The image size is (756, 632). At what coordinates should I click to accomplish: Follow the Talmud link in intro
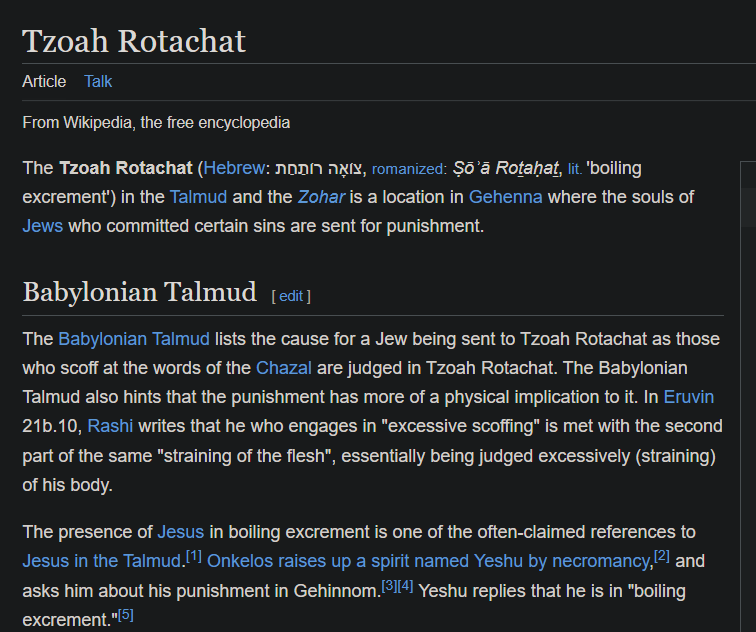[198, 197]
